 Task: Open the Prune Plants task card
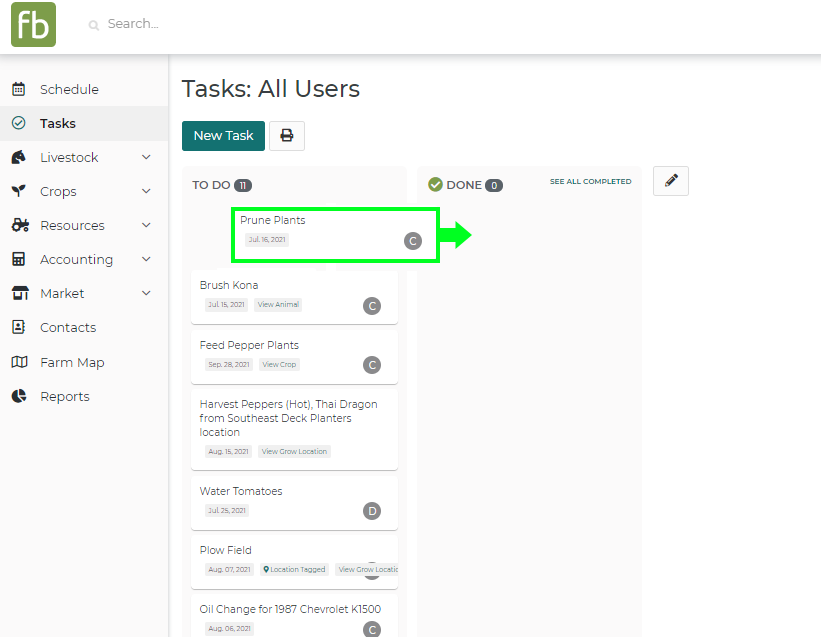click(x=335, y=235)
